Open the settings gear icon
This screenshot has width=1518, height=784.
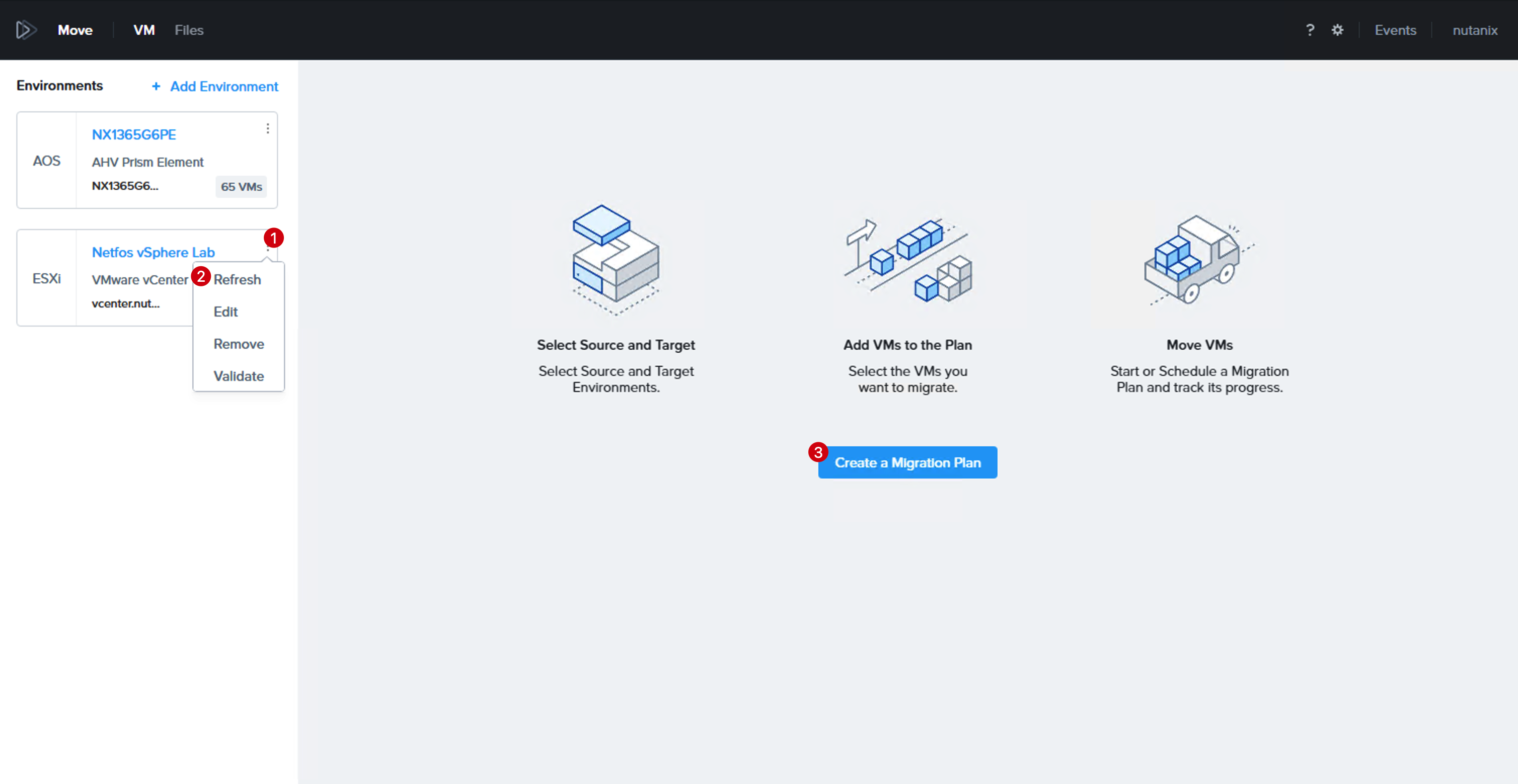[1338, 30]
